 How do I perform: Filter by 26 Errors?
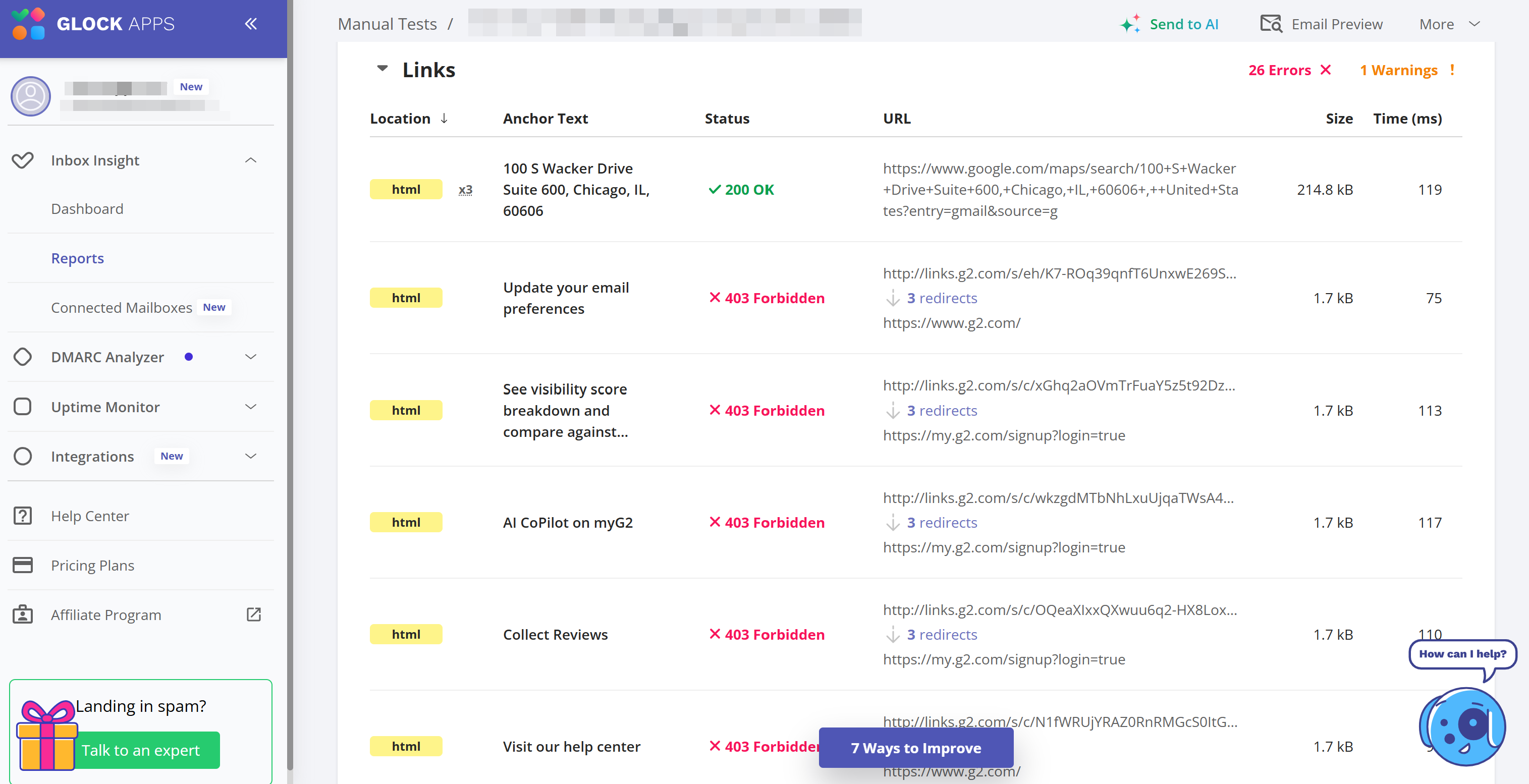point(1289,70)
